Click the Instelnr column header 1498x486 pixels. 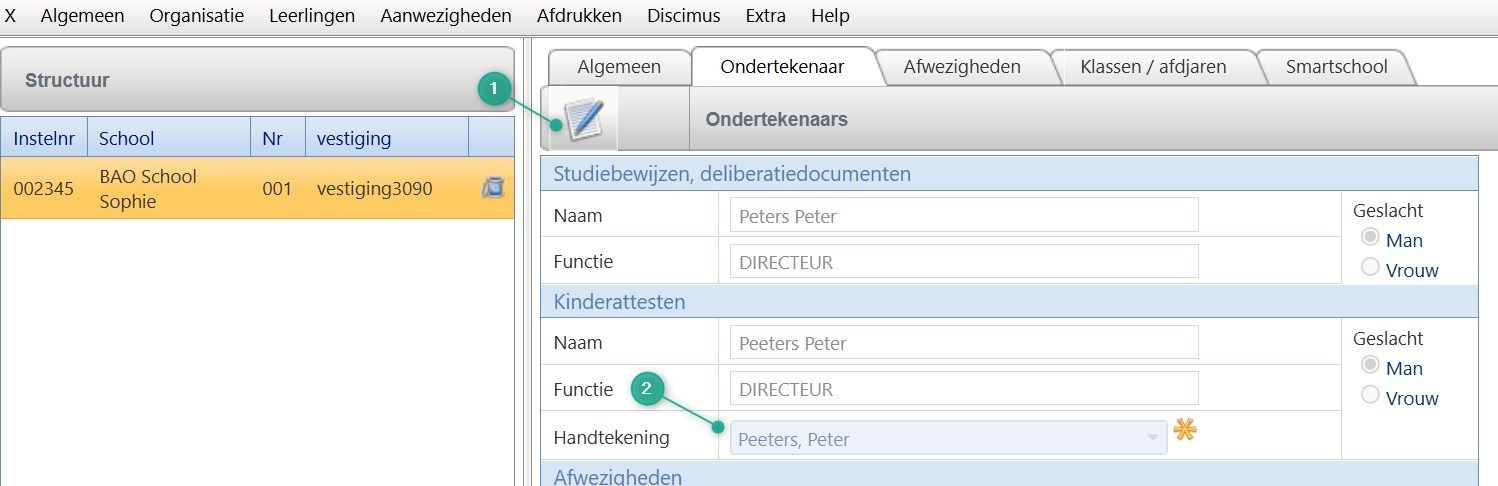44,138
